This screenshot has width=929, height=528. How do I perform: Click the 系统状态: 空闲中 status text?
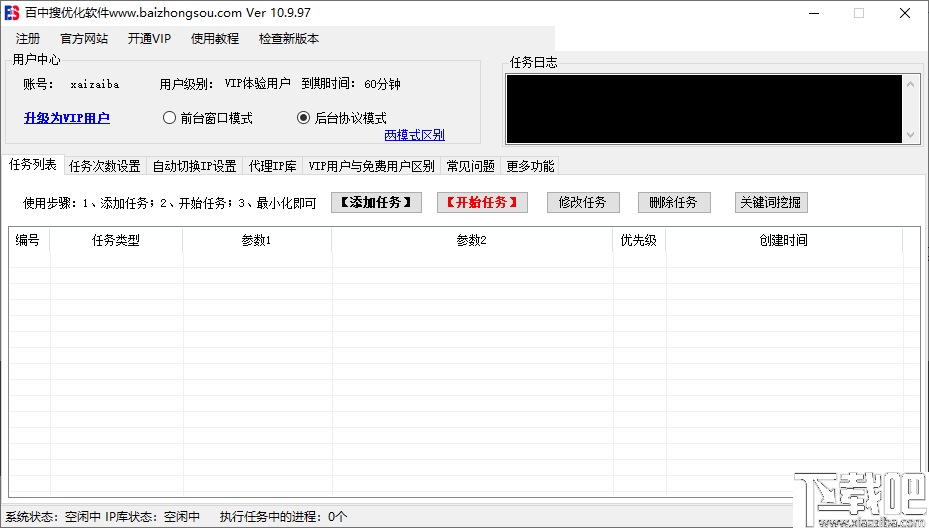point(53,517)
